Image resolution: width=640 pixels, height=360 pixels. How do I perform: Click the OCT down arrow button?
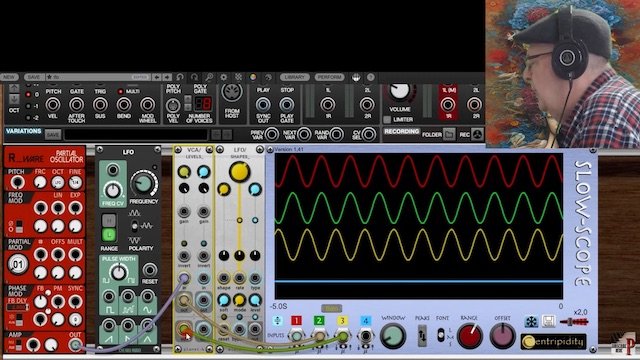[x=14, y=99]
